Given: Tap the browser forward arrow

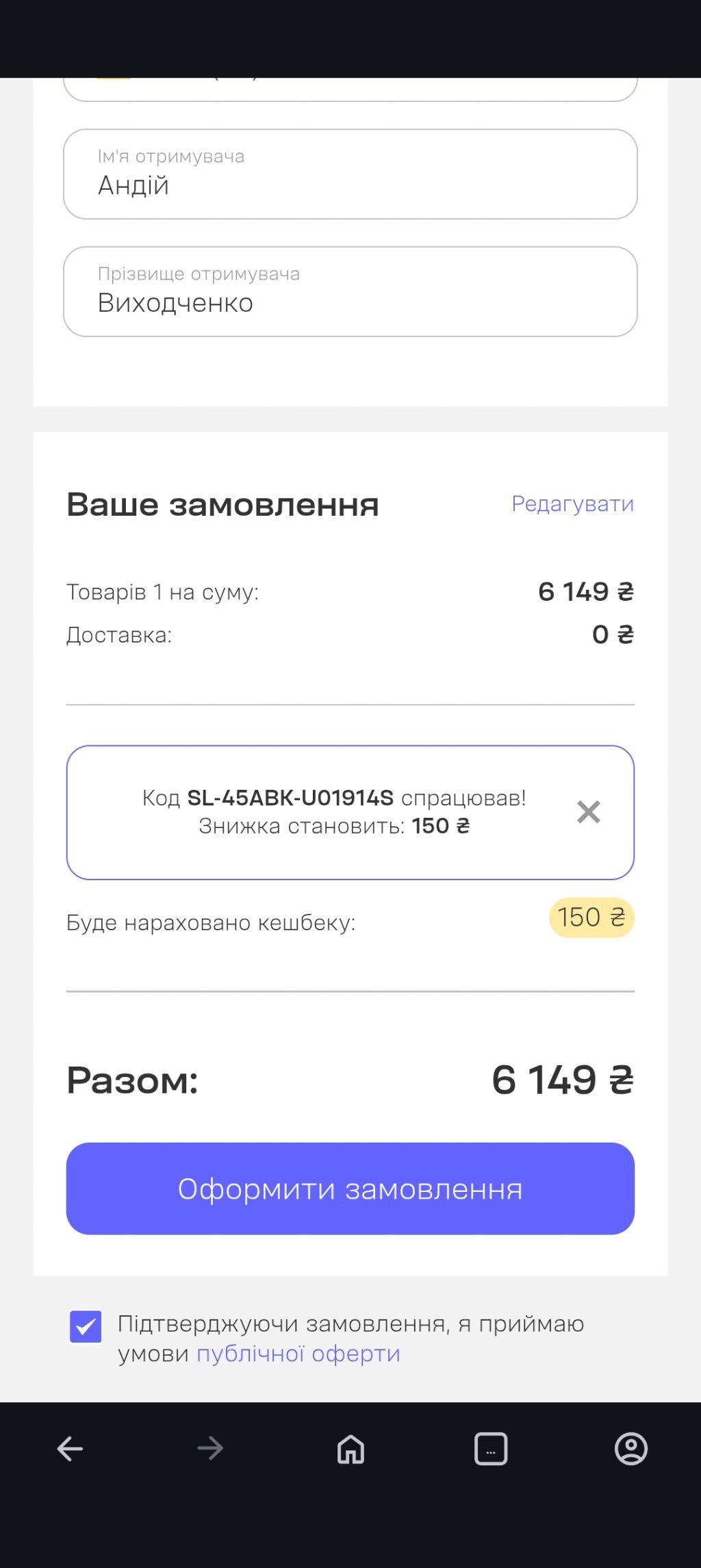Looking at the screenshot, I should click(x=210, y=1448).
